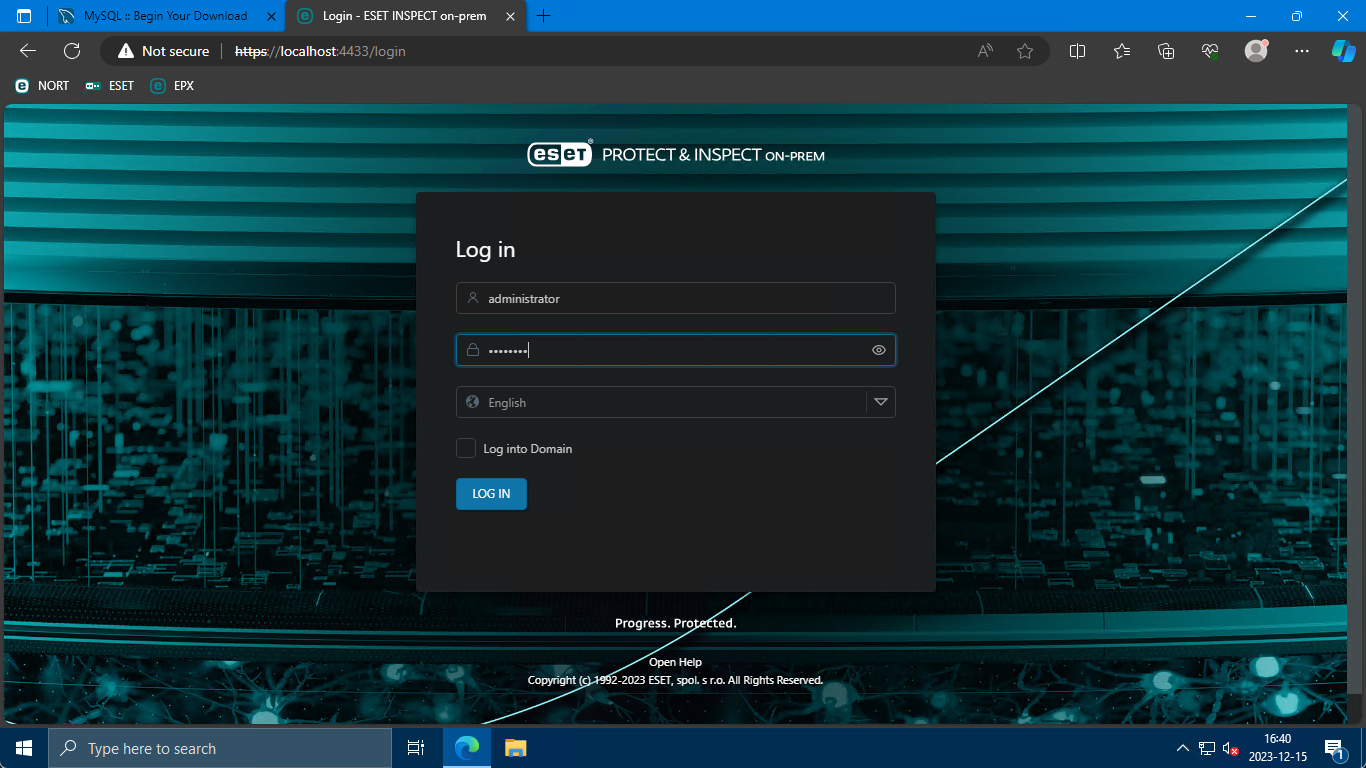The width and height of the screenshot is (1366, 768).
Task: Open the Edge profile avatar
Action: coord(1256,51)
